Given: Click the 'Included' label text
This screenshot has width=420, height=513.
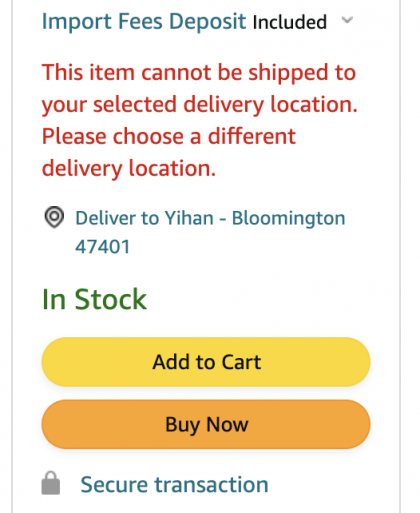Looking at the screenshot, I should (x=290, y=22).
